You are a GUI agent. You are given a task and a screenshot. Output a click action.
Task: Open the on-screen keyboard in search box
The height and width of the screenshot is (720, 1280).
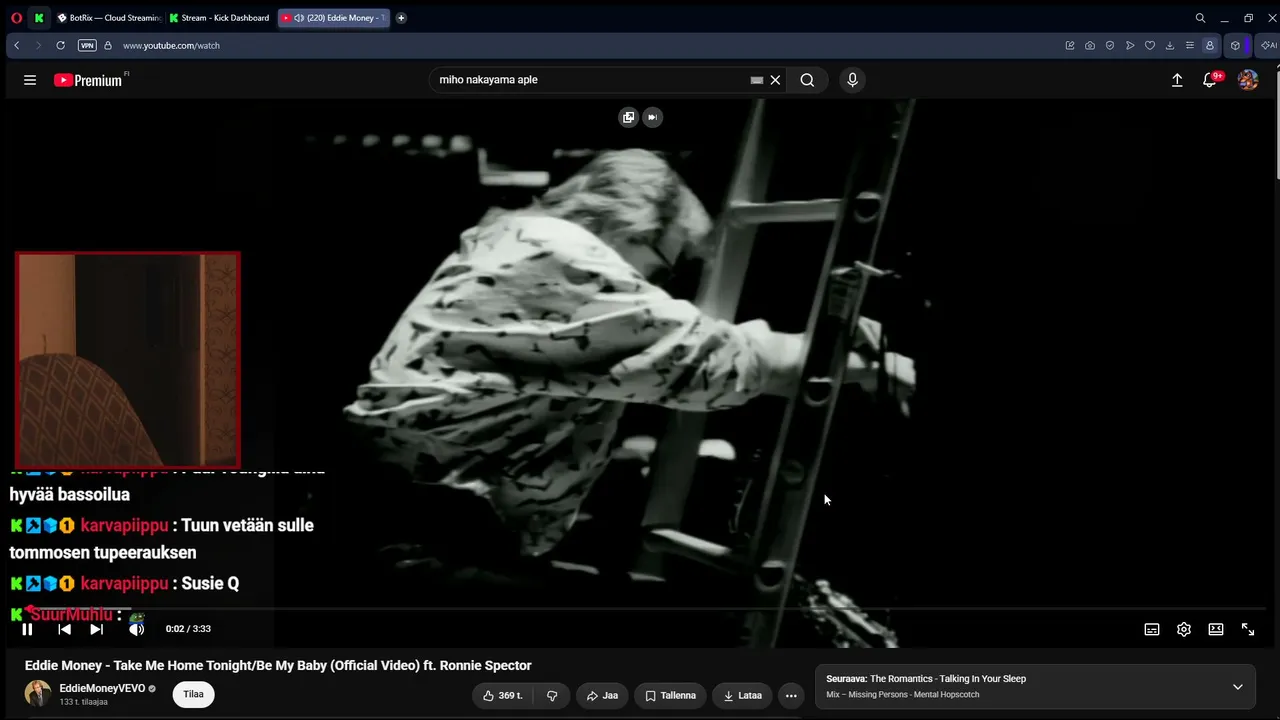(757, 80)
